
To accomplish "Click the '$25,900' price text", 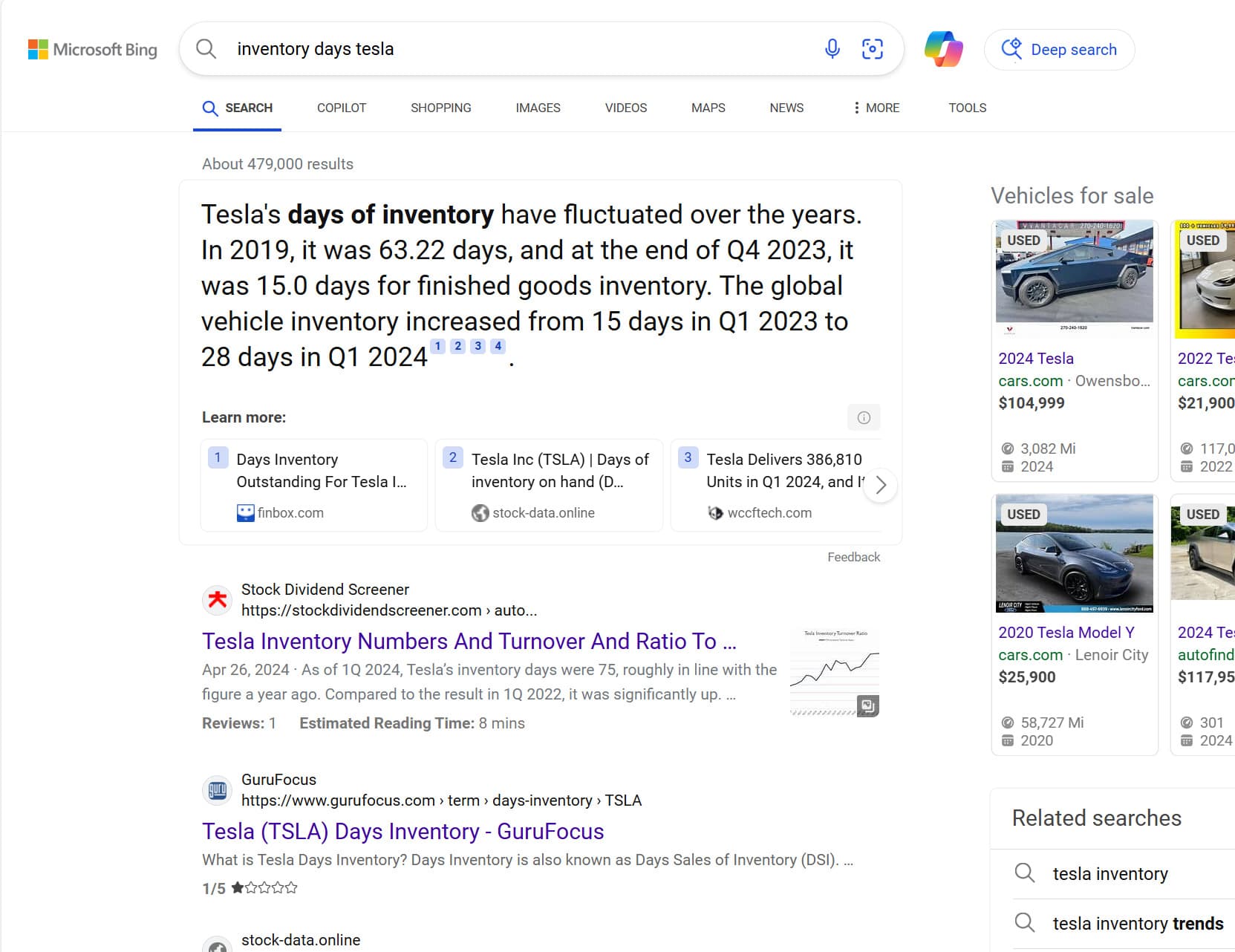I will (1027, 677).
